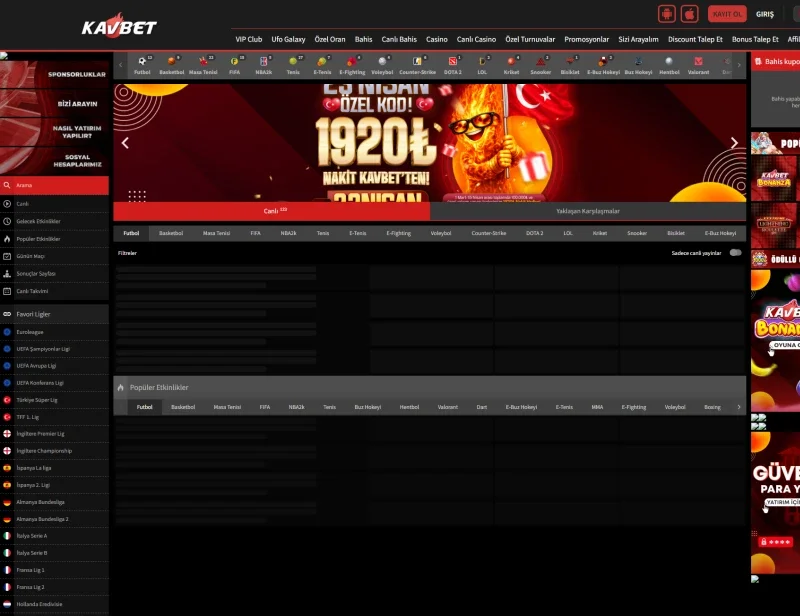Viewport: 800px width, 616px height.
Task: Select the Tenis ball icon in top strip
Action: 293,61
